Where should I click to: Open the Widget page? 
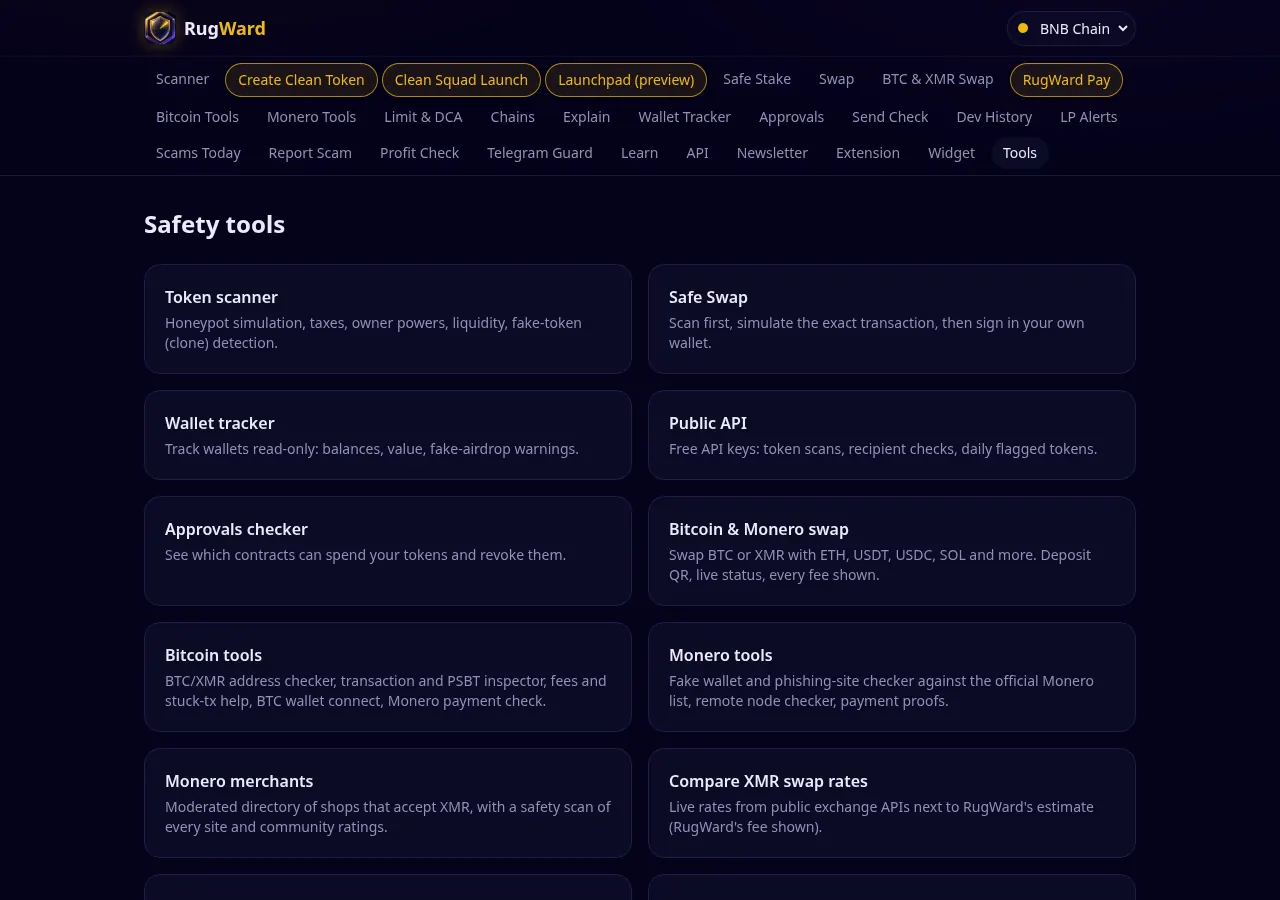(x=951, y=153)
